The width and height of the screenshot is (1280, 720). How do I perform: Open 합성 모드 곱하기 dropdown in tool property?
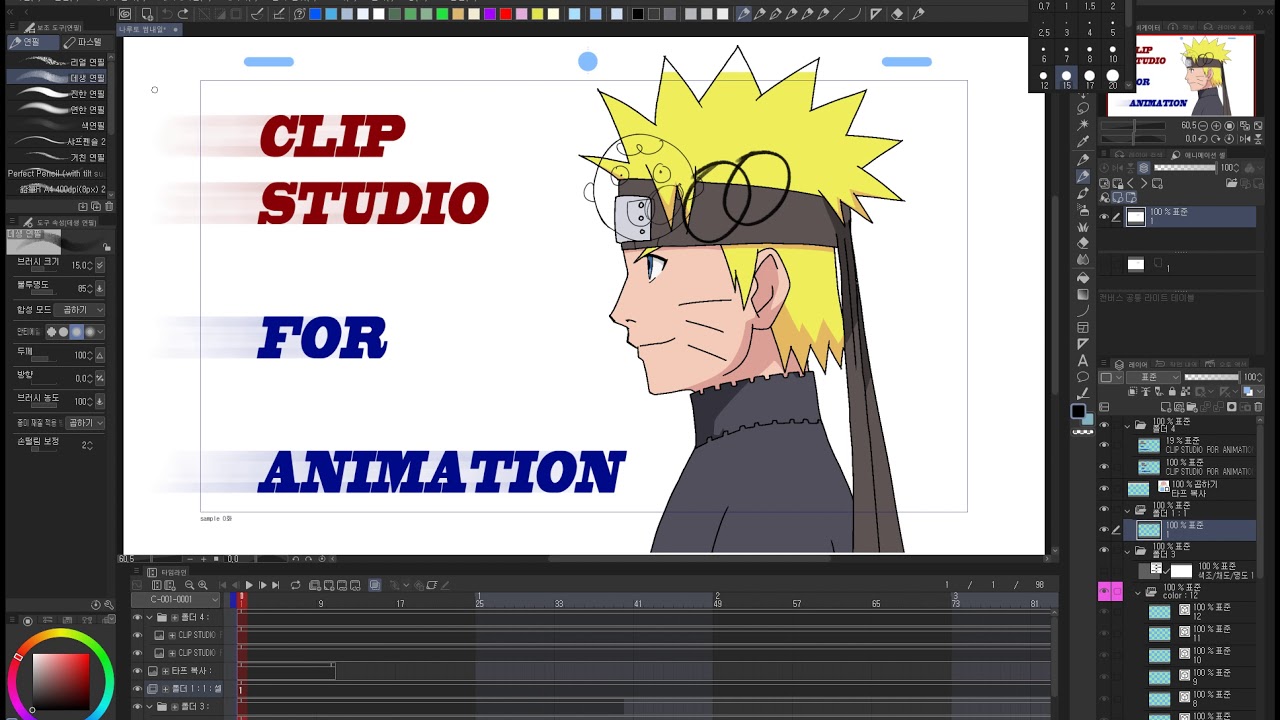[x=80, y=310]
